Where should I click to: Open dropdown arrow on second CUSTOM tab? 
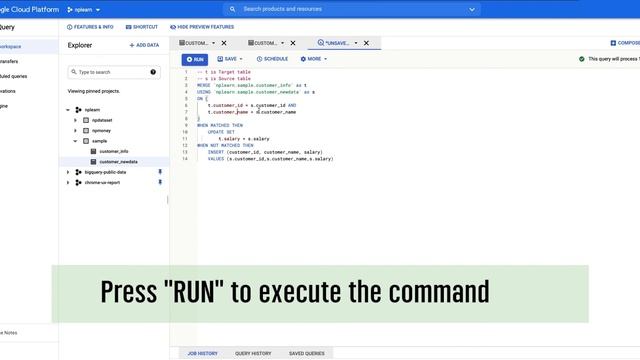click(282, 43)
